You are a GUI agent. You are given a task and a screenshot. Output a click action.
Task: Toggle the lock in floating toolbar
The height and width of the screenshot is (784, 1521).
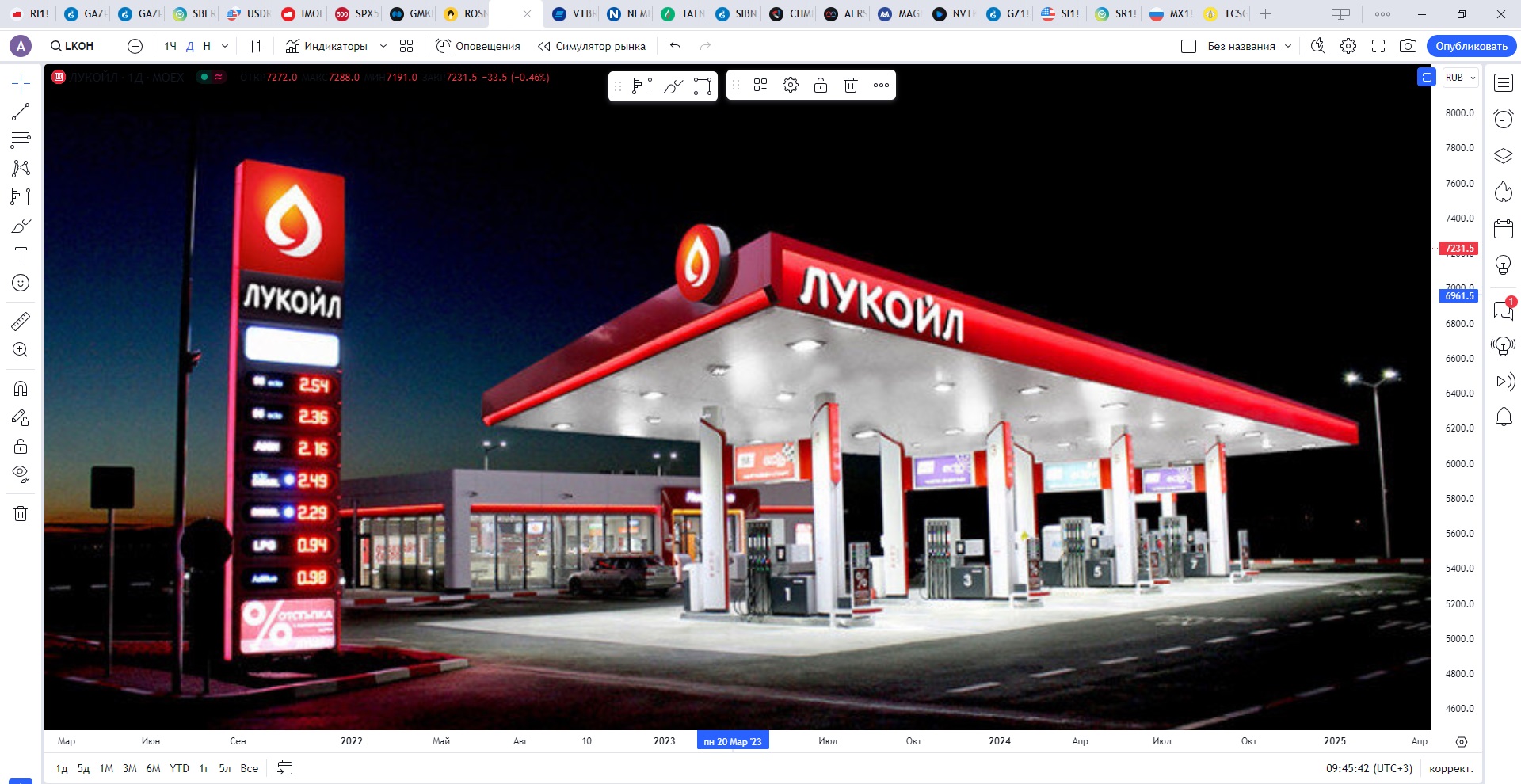click(821, 86)
